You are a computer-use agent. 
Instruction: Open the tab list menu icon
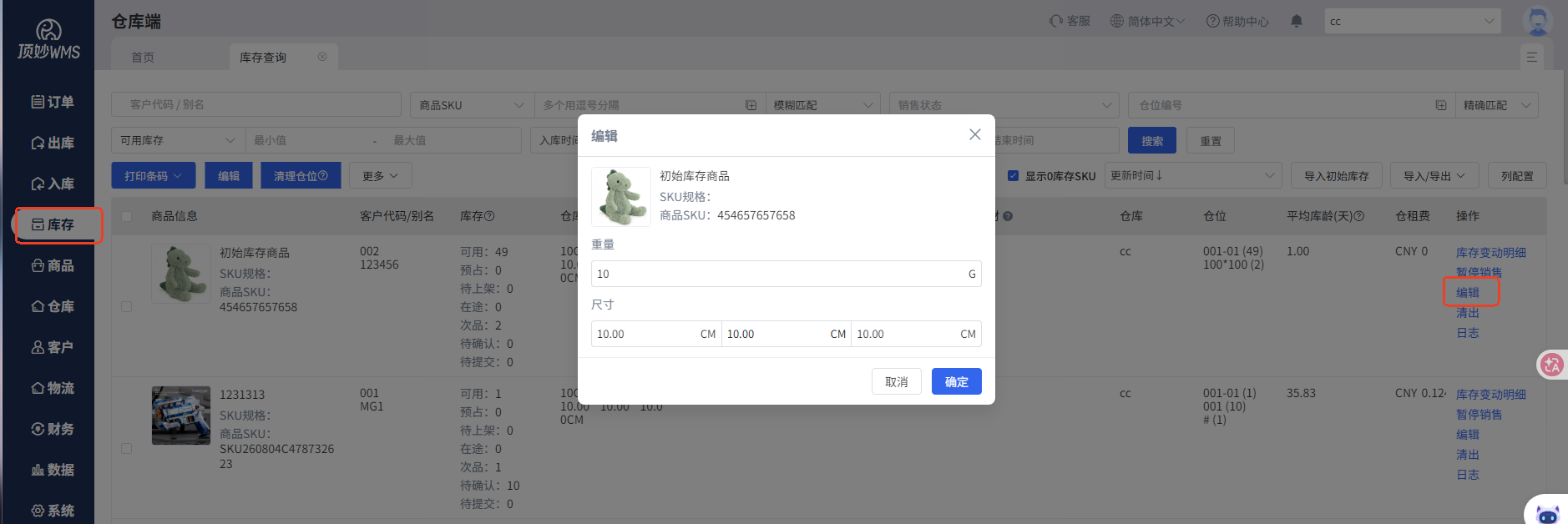click(1532, 57)
